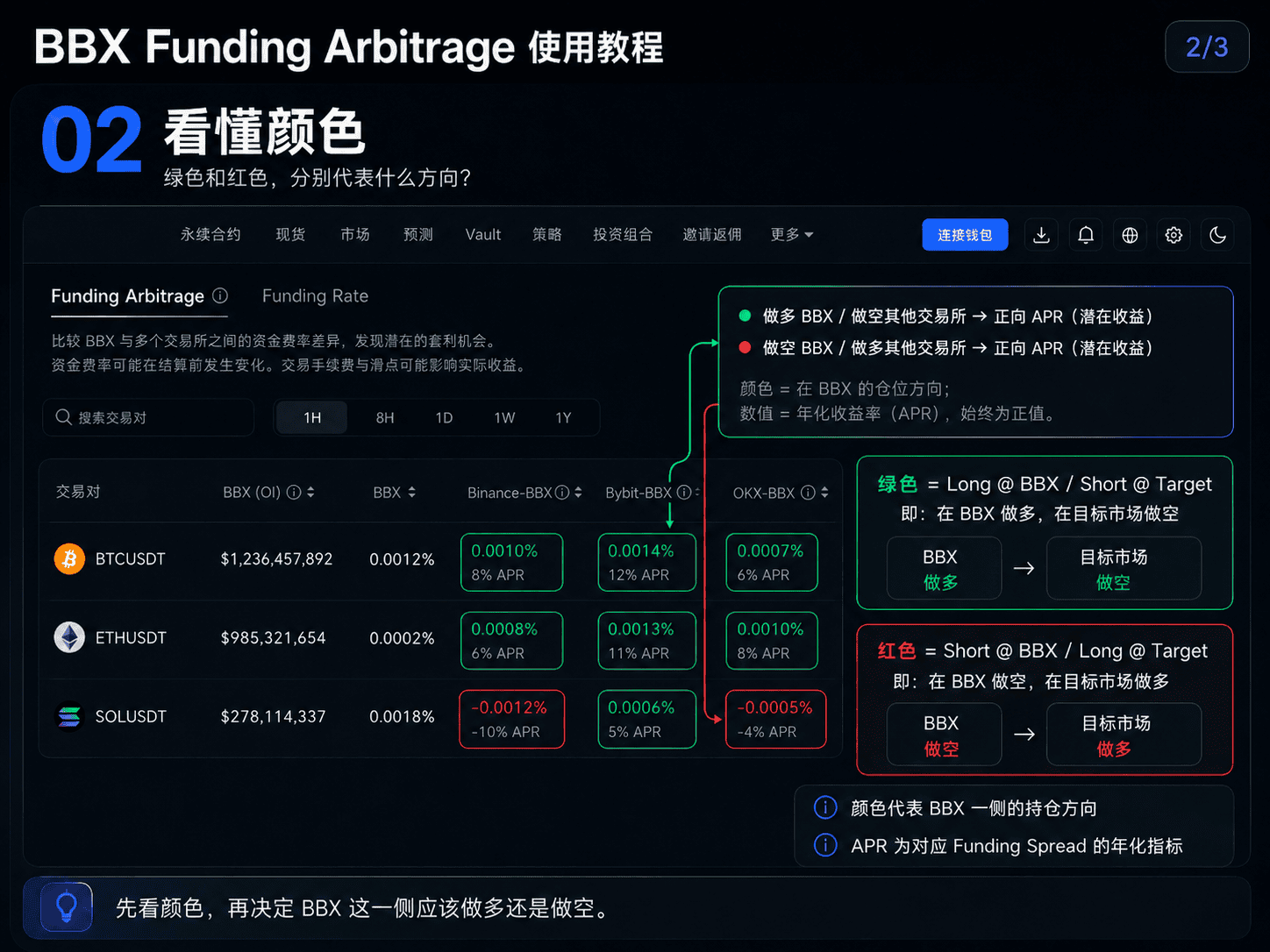1270x952 pixels.
Task: Switch to the 1D timeframe
Action: pos(445,418)
